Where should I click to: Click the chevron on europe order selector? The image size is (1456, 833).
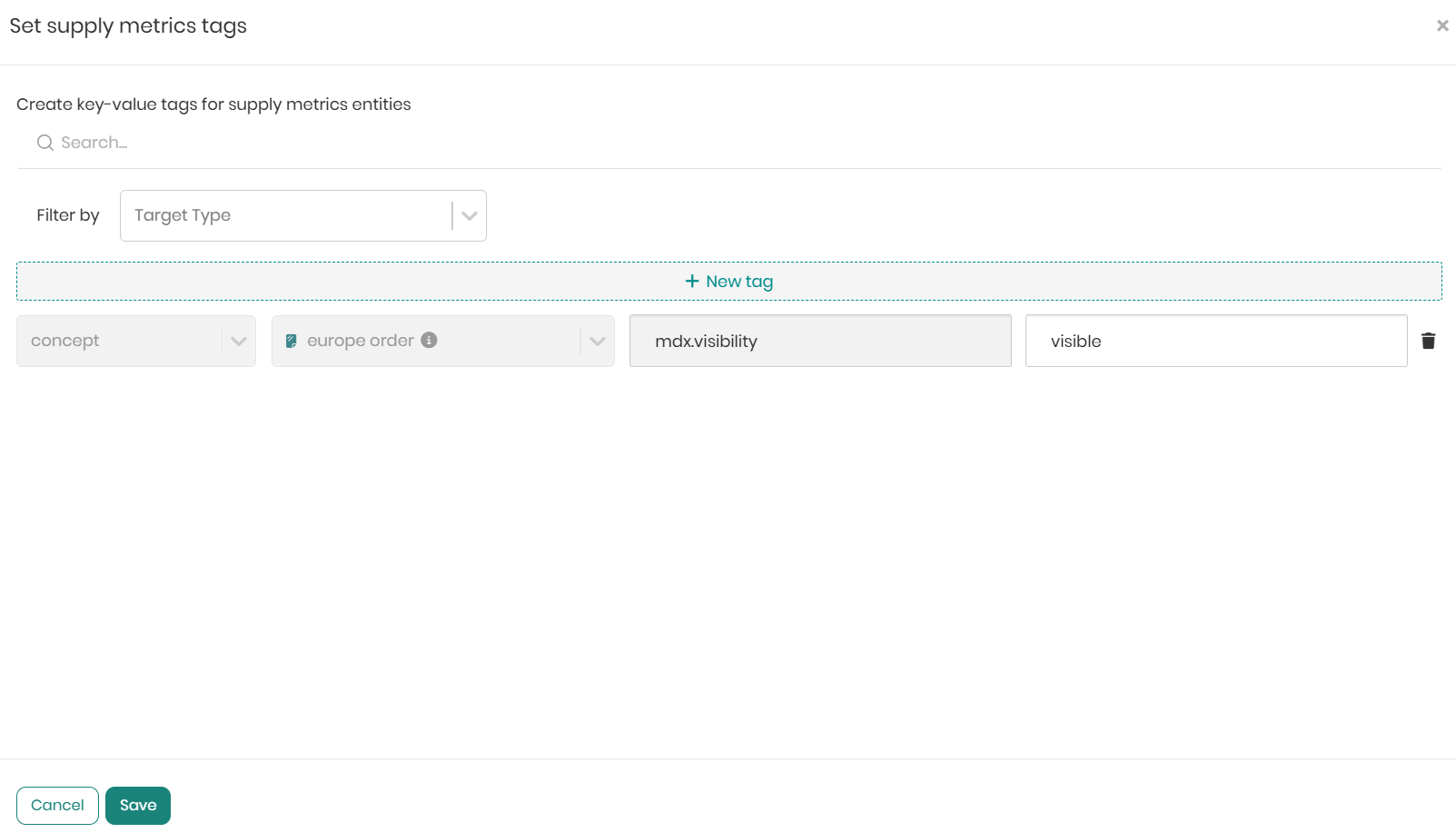[x=597, y=341]
